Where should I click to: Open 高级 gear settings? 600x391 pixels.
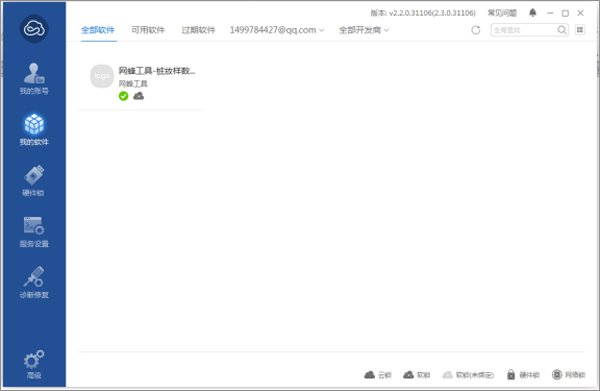point(34,364)
